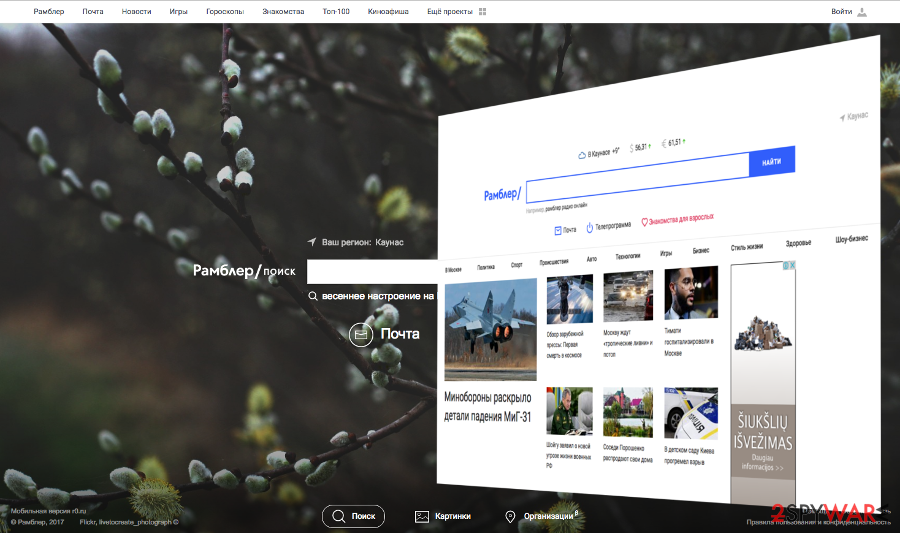Open the Новости menu item

(x=136, y=11)
